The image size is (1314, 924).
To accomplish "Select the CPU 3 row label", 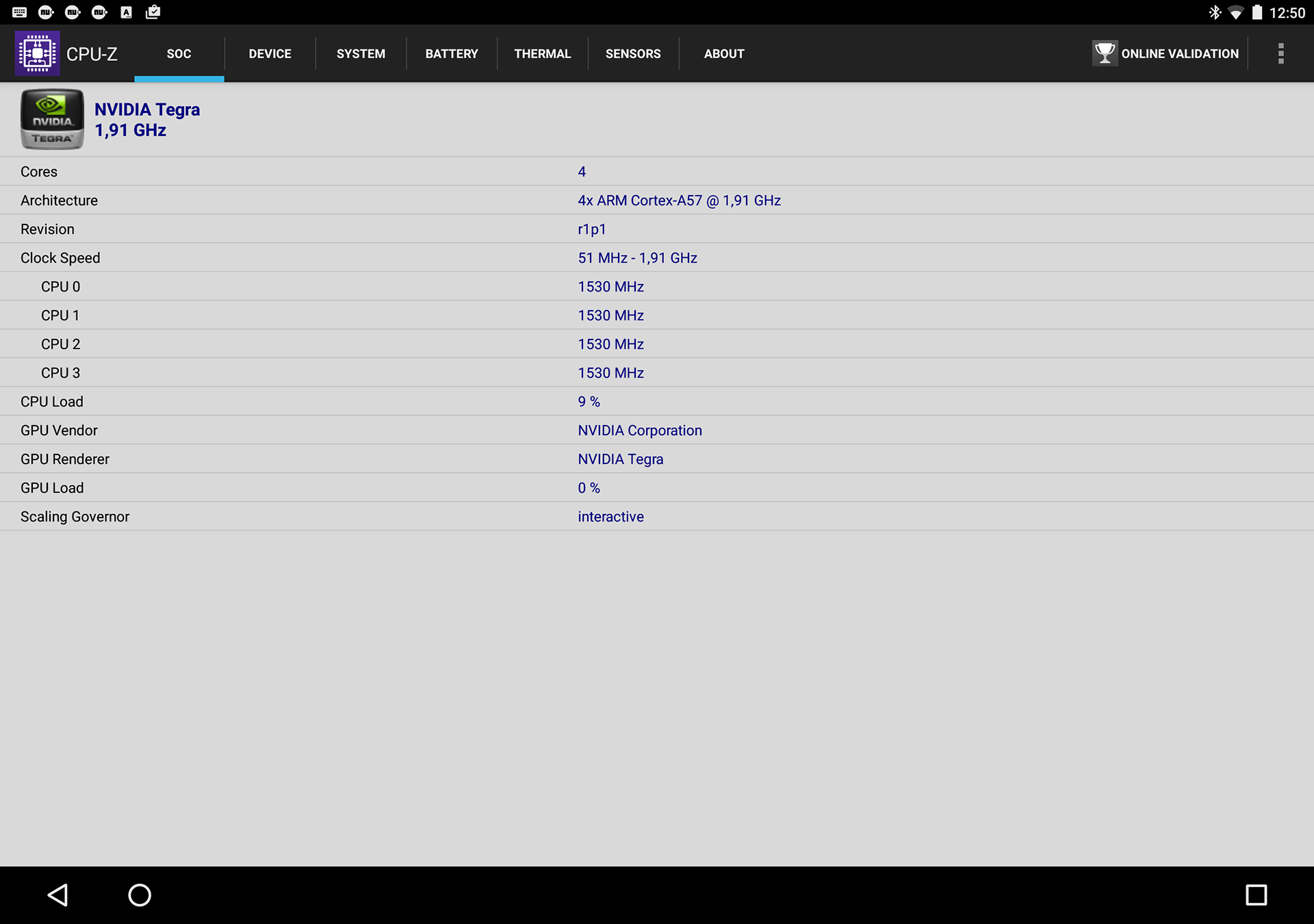I will (x=60, y=373).
